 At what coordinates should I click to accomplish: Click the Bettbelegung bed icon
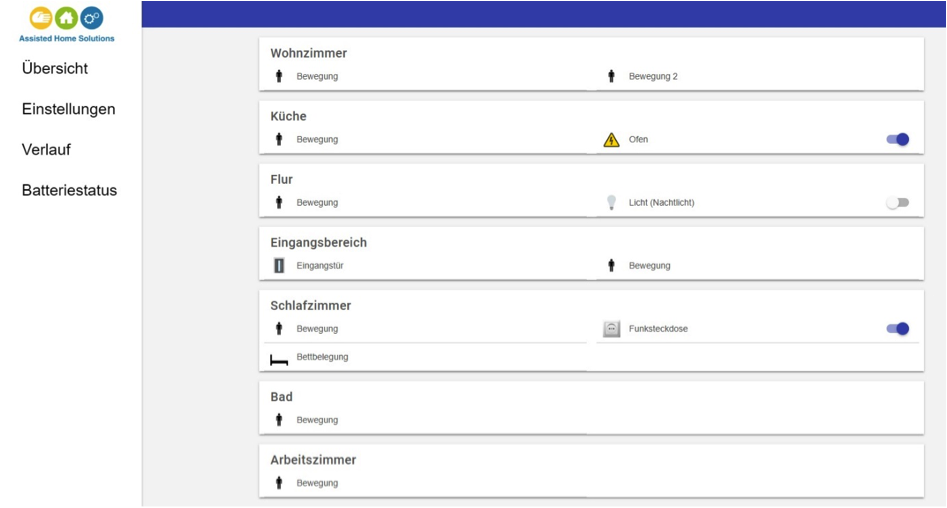[279, 360]
